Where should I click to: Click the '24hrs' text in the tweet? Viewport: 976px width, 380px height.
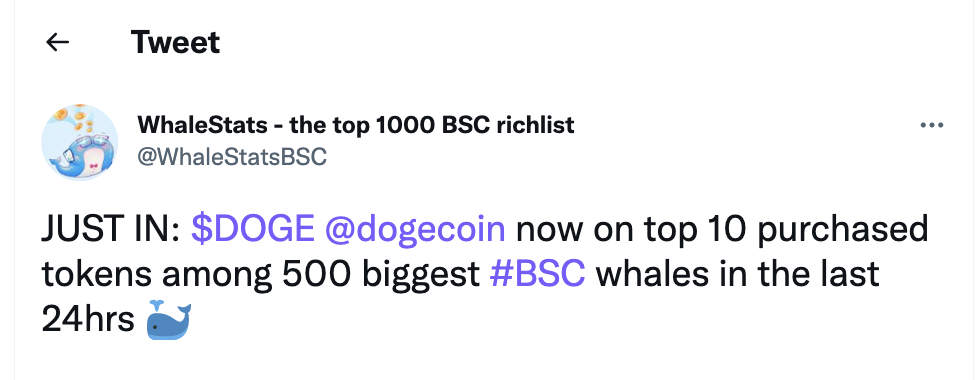88,320
